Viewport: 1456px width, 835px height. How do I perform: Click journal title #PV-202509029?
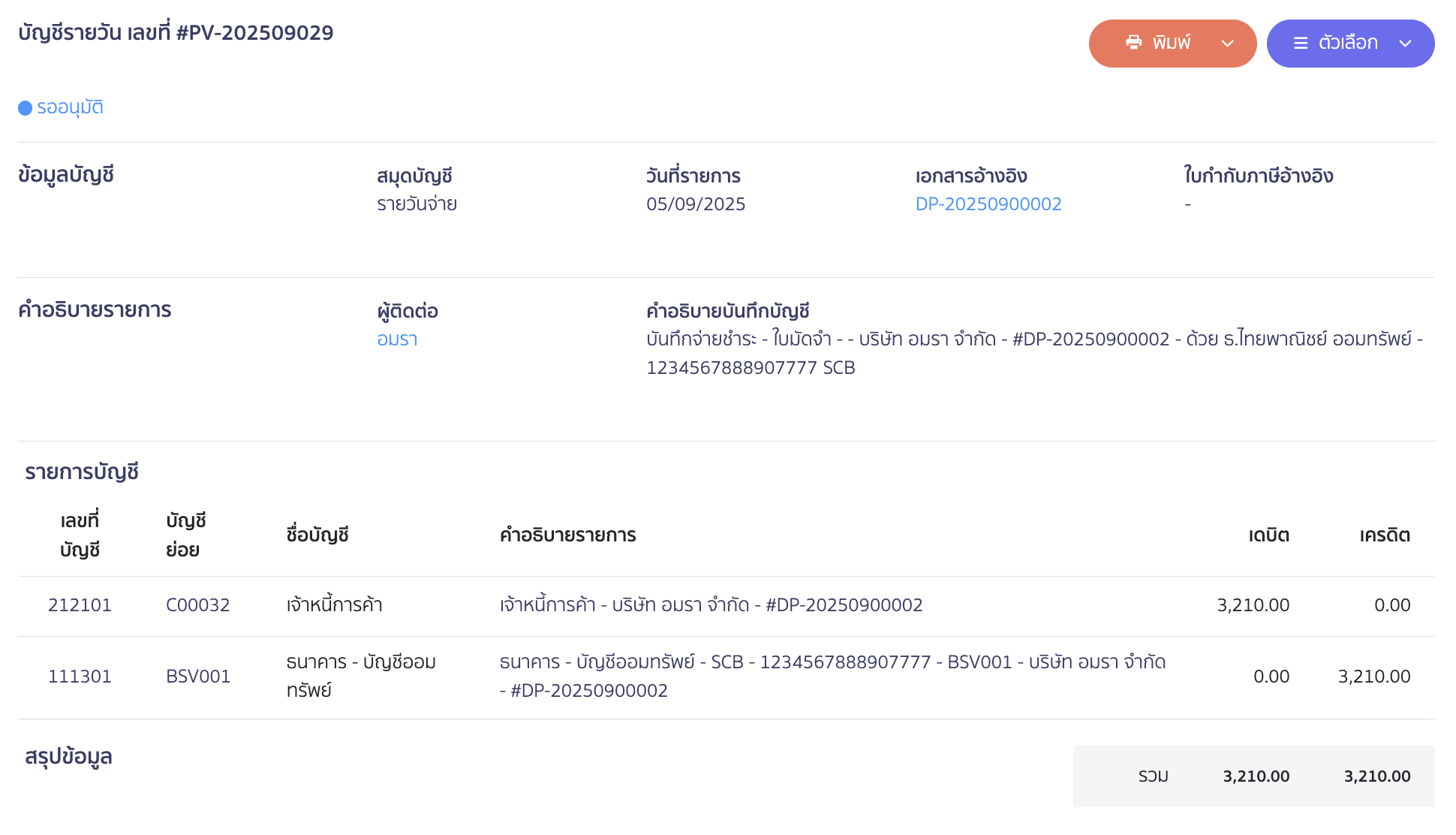pos(254,33)
